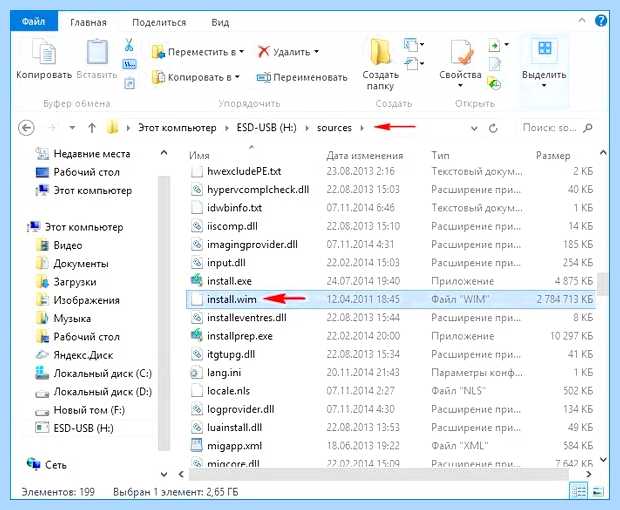
Task: Click the Copy path icon below scissors
Action: tap(129, 64)
